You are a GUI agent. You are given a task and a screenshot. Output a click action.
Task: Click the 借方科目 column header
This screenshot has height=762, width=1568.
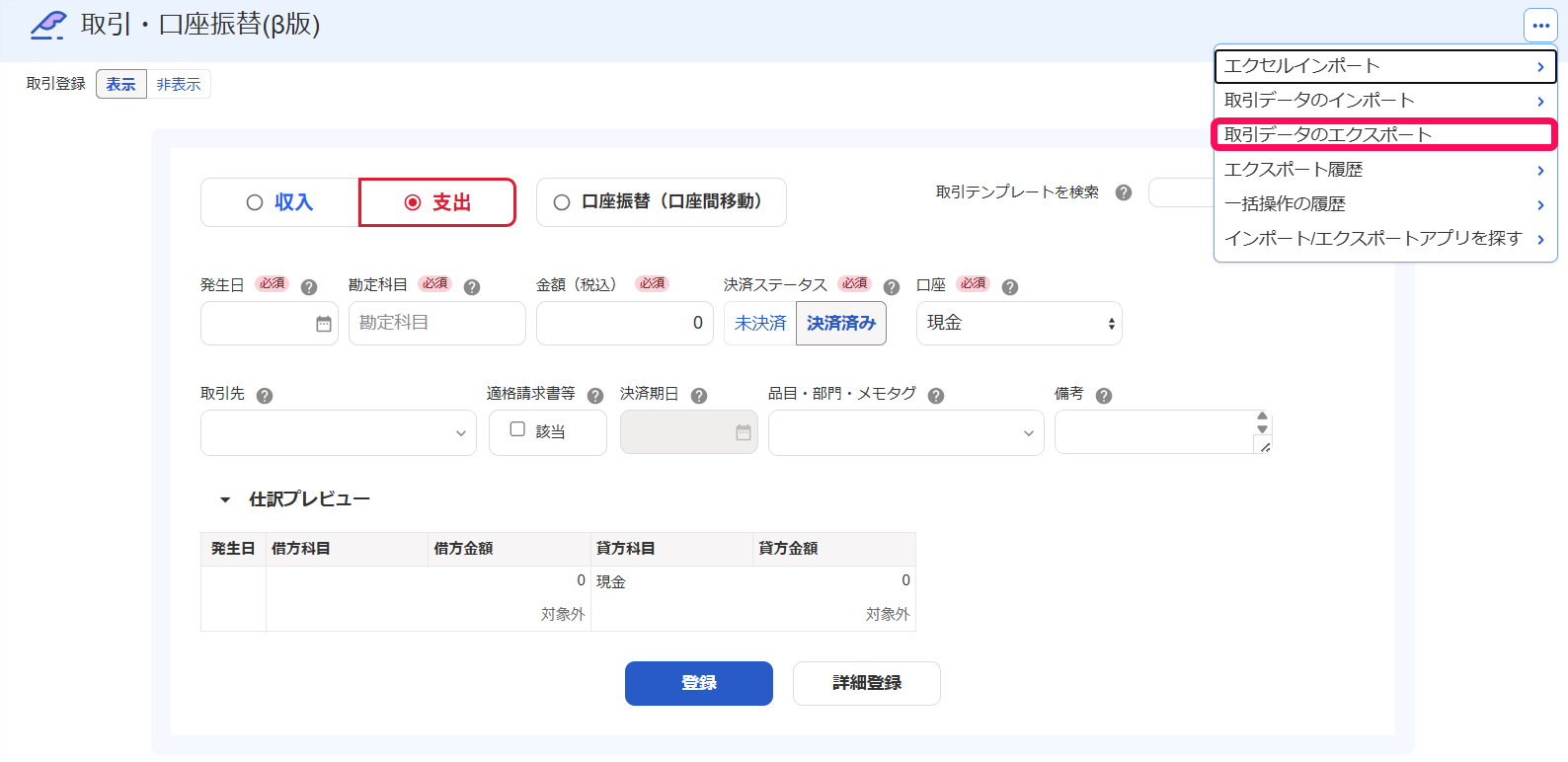point(348,549)
